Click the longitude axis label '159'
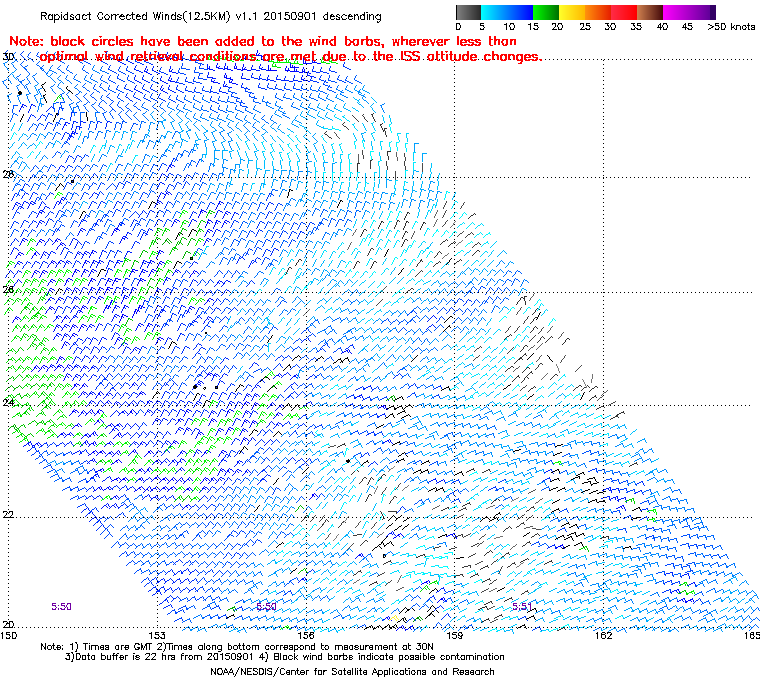 tap(454, 636)
